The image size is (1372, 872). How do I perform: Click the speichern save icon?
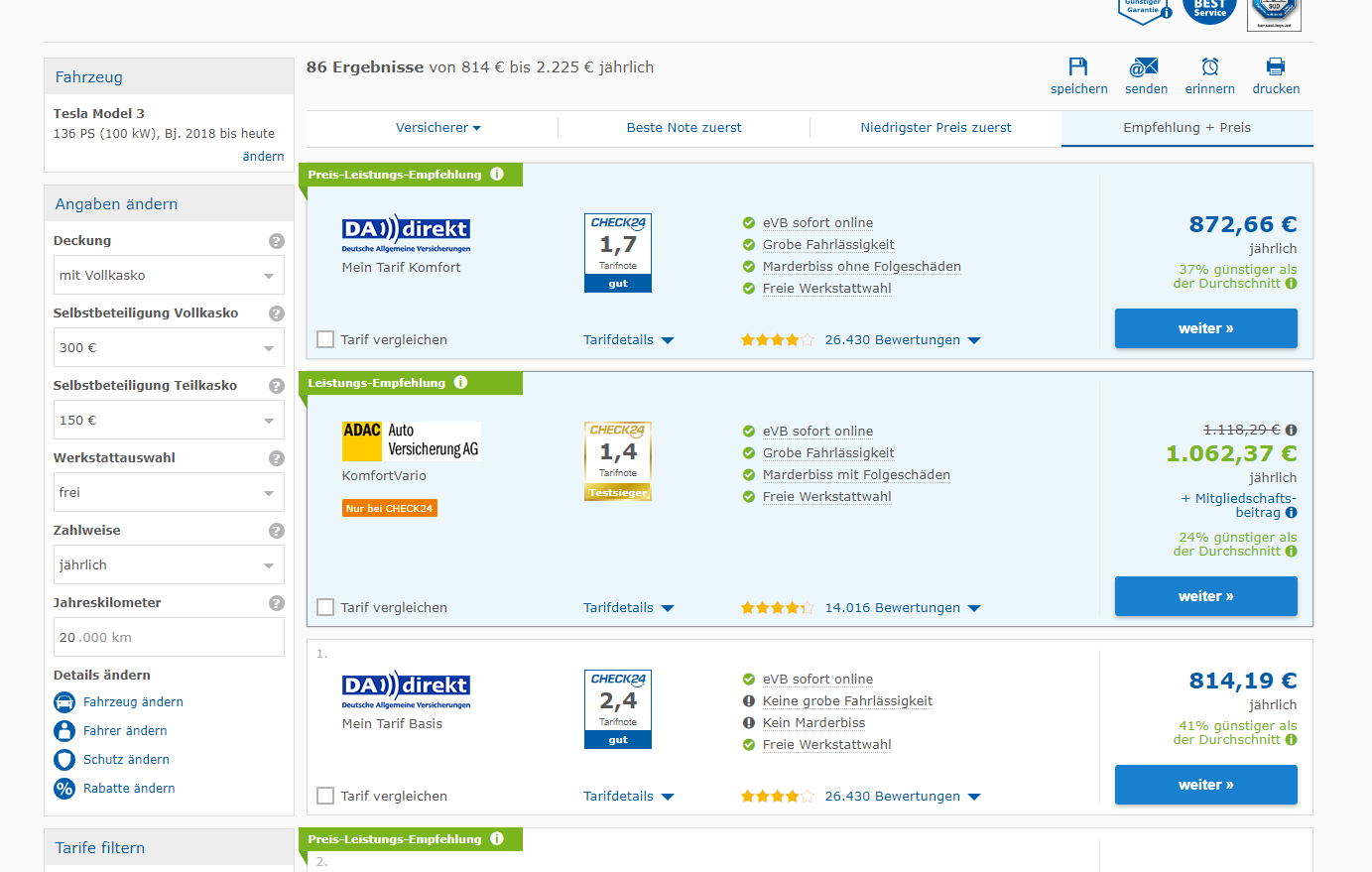coord(1078,66)
